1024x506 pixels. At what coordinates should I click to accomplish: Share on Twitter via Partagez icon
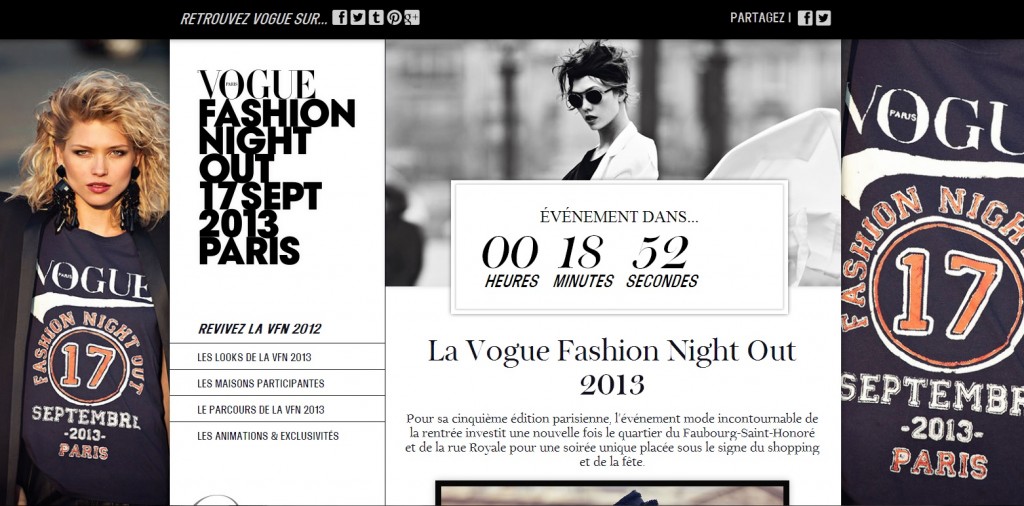point(824,18)
